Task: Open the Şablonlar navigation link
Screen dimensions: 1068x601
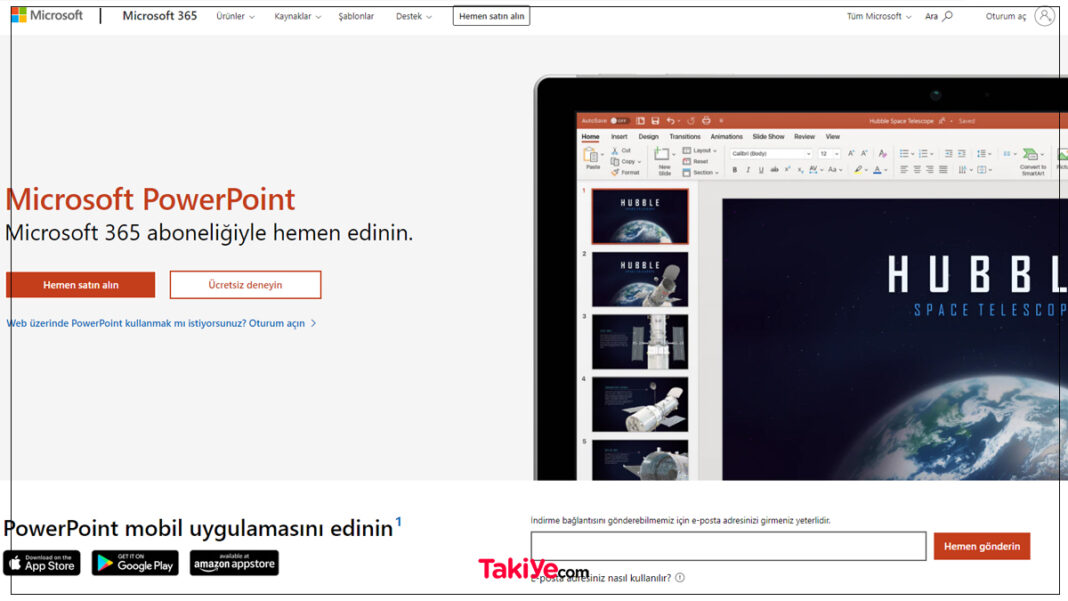Action: tap(356, 16)
